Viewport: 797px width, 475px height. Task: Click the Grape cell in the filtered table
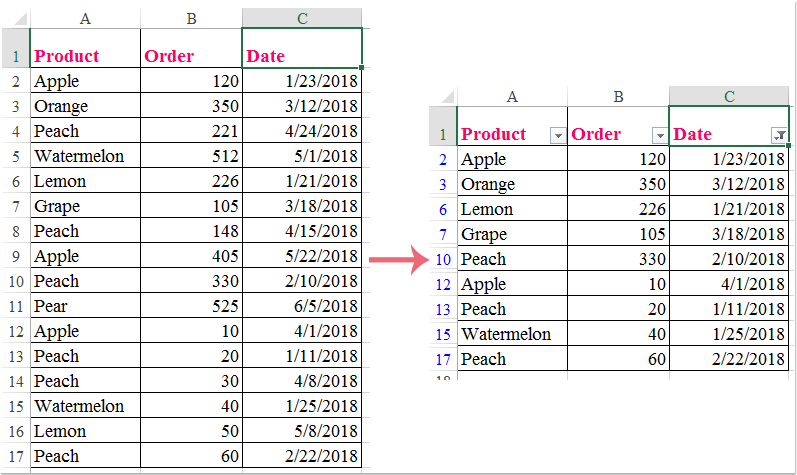pos(512,234)
